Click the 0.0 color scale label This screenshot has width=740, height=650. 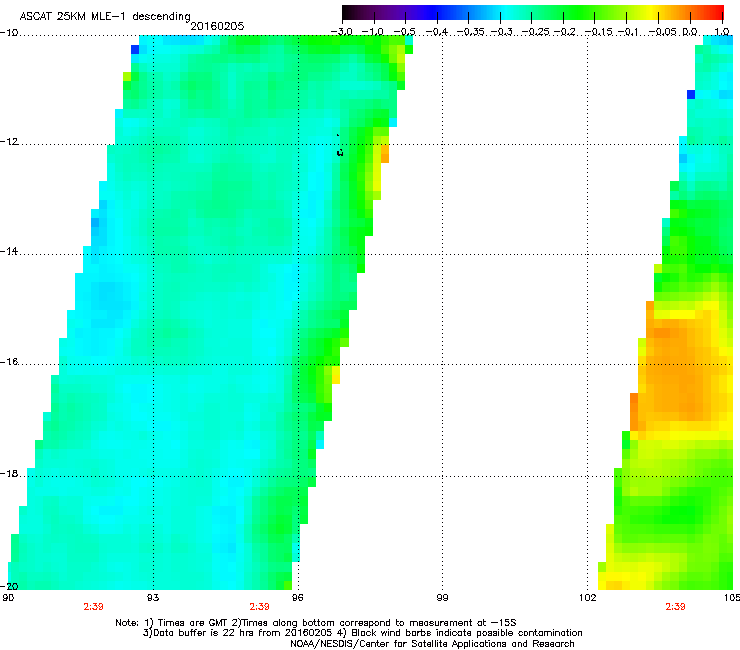tap(690, 32)
